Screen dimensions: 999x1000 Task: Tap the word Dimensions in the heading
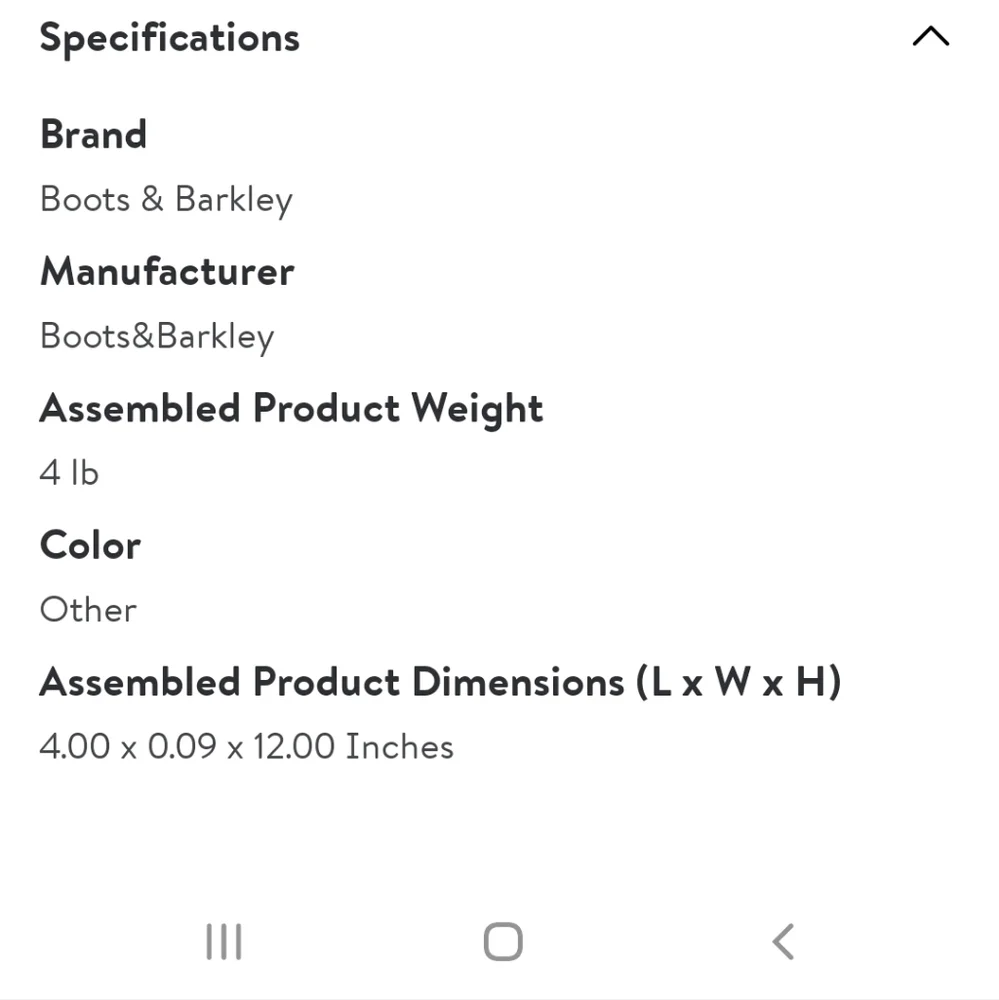point(518,682)
